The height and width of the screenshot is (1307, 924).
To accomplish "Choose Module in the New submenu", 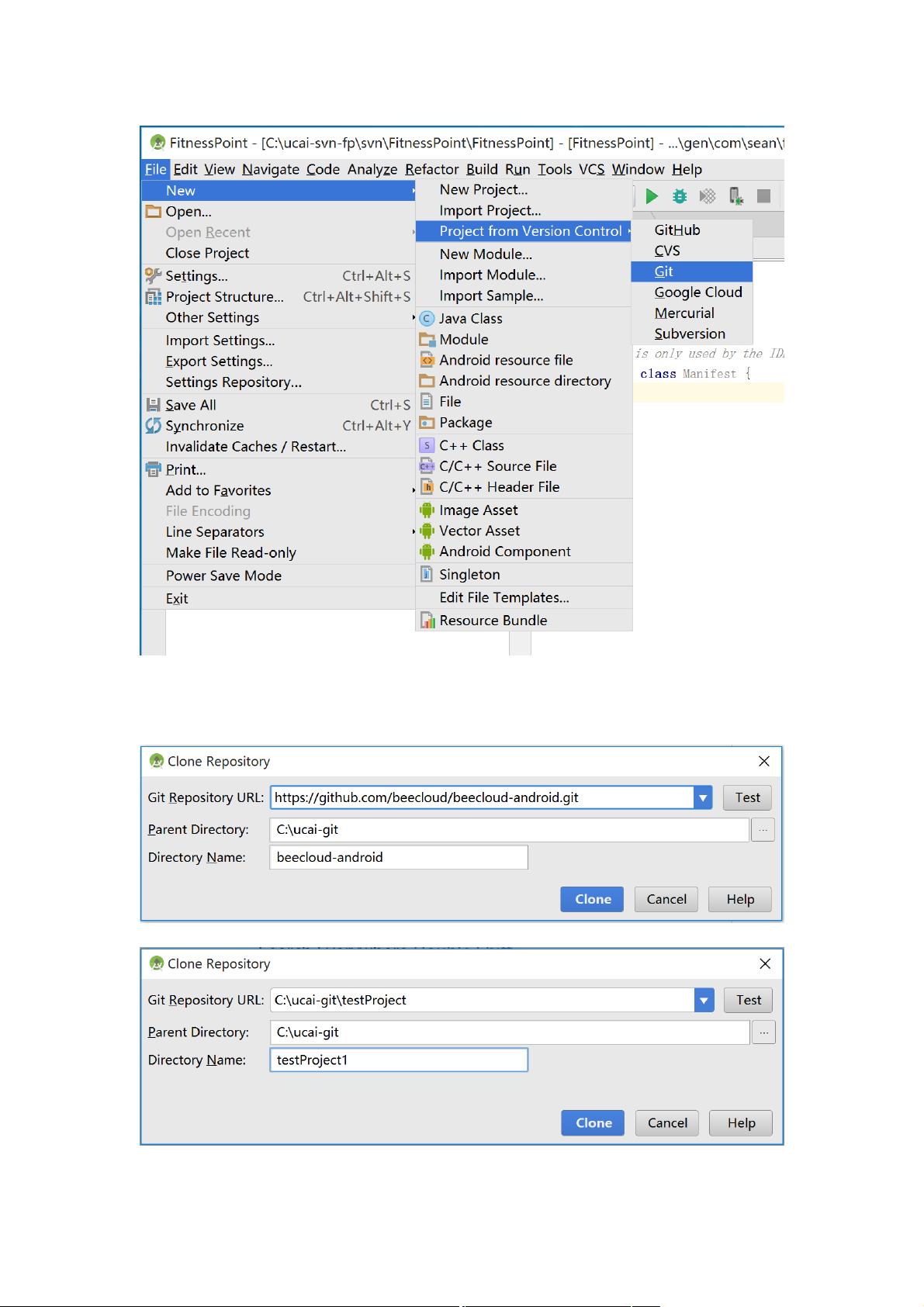I will tap(524, 339).
